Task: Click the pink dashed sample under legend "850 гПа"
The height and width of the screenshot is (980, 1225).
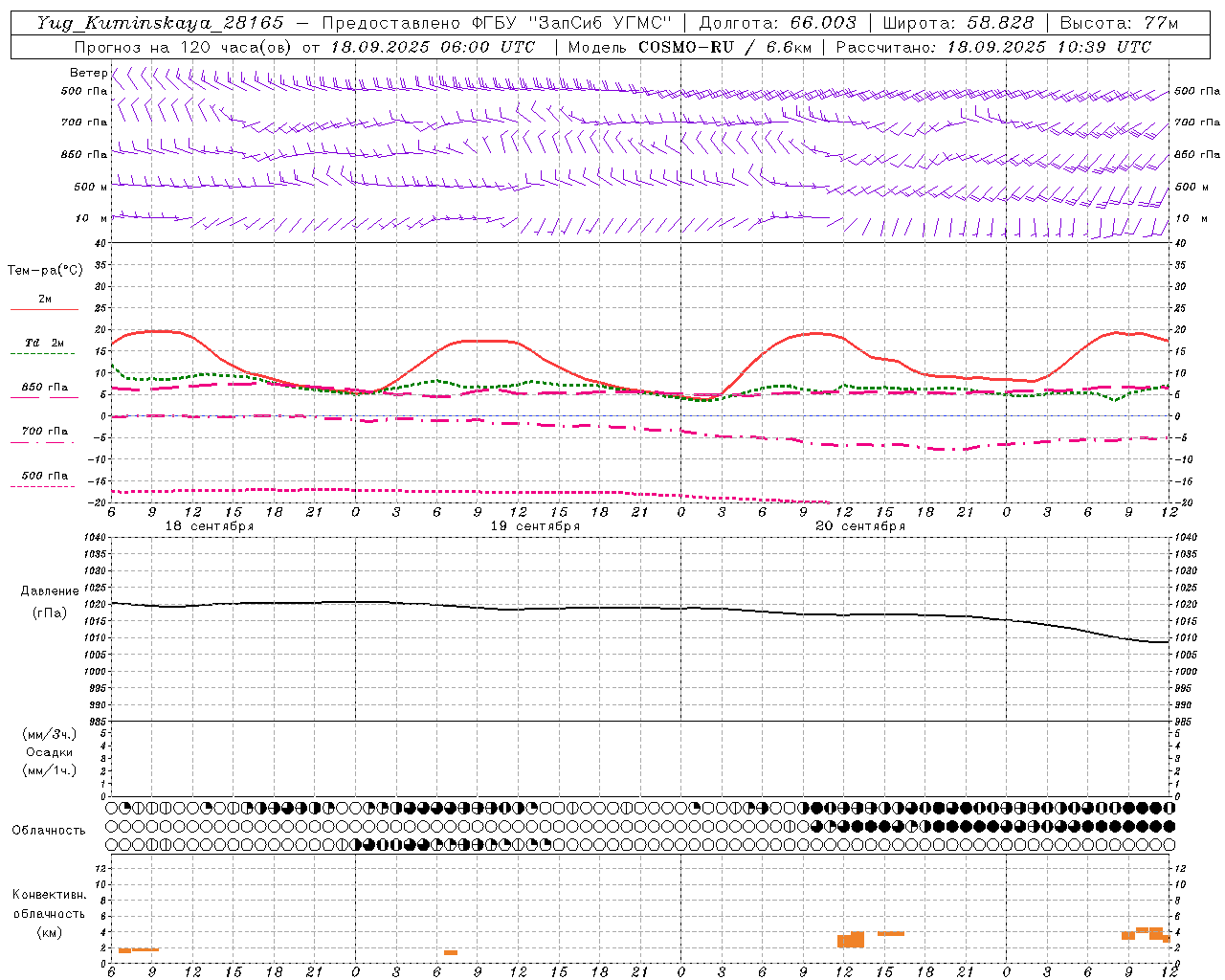Action: pyautogui.click(x=43, y=398)
